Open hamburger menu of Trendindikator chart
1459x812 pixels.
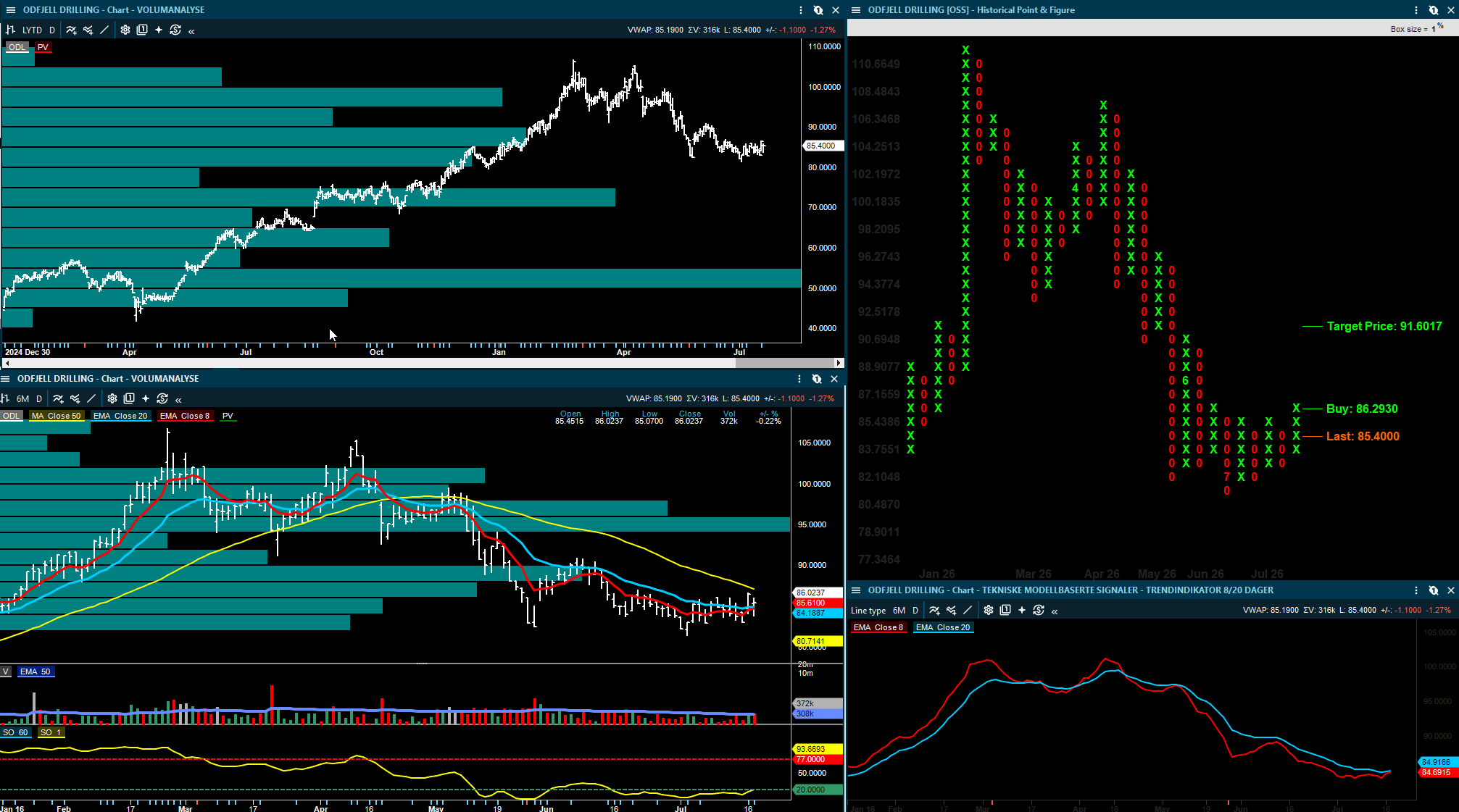pos(856,590)
